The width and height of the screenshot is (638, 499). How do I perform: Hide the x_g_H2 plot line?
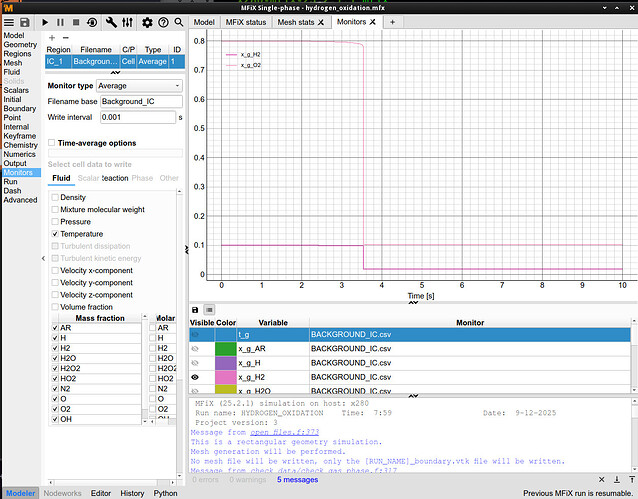click(x=195, y=377)
